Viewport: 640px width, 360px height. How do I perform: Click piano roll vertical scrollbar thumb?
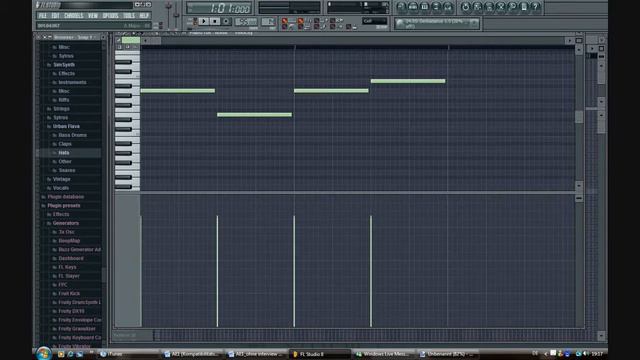[579, 117]
